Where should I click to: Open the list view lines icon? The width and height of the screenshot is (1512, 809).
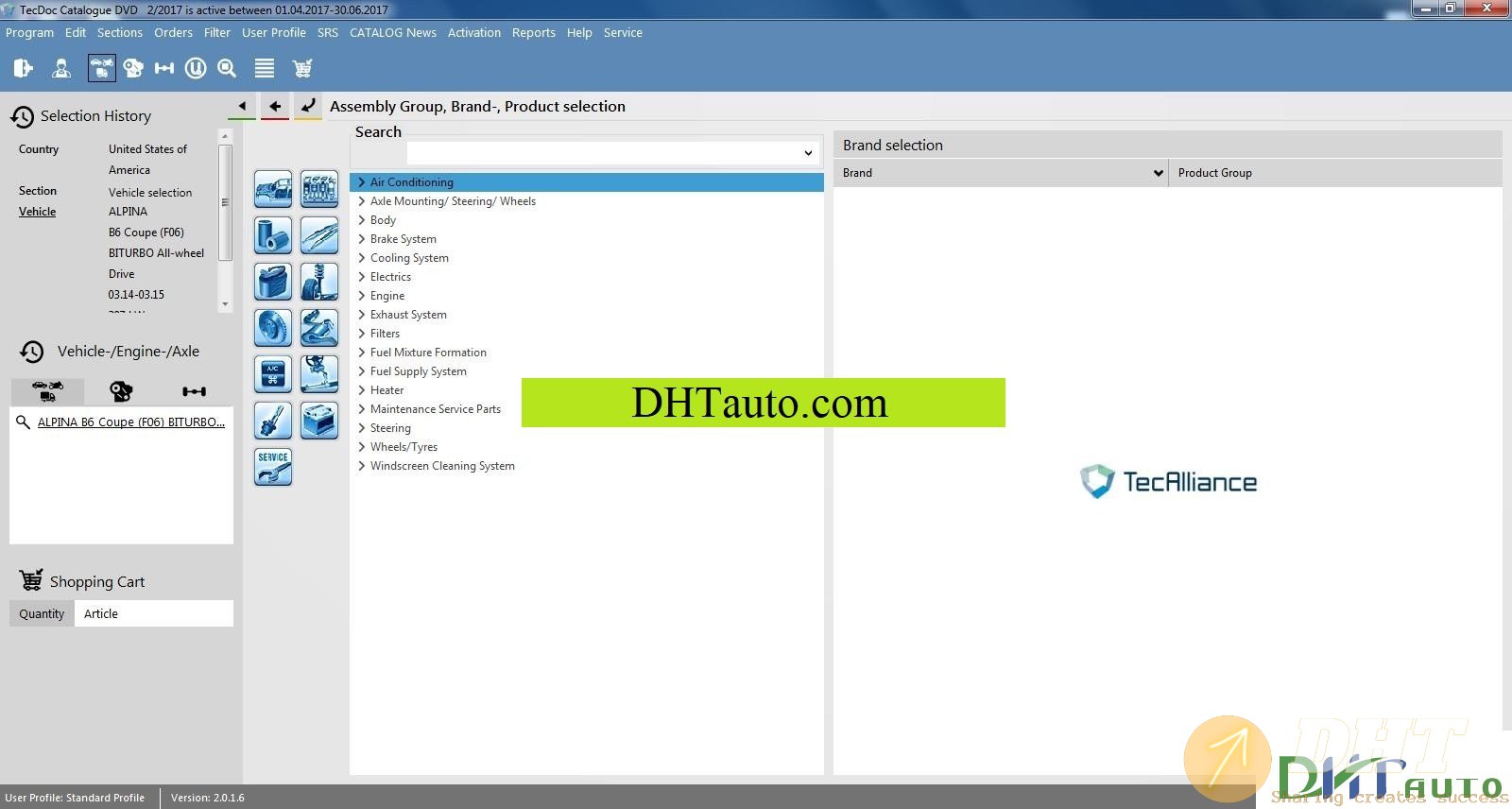[265, 68]
